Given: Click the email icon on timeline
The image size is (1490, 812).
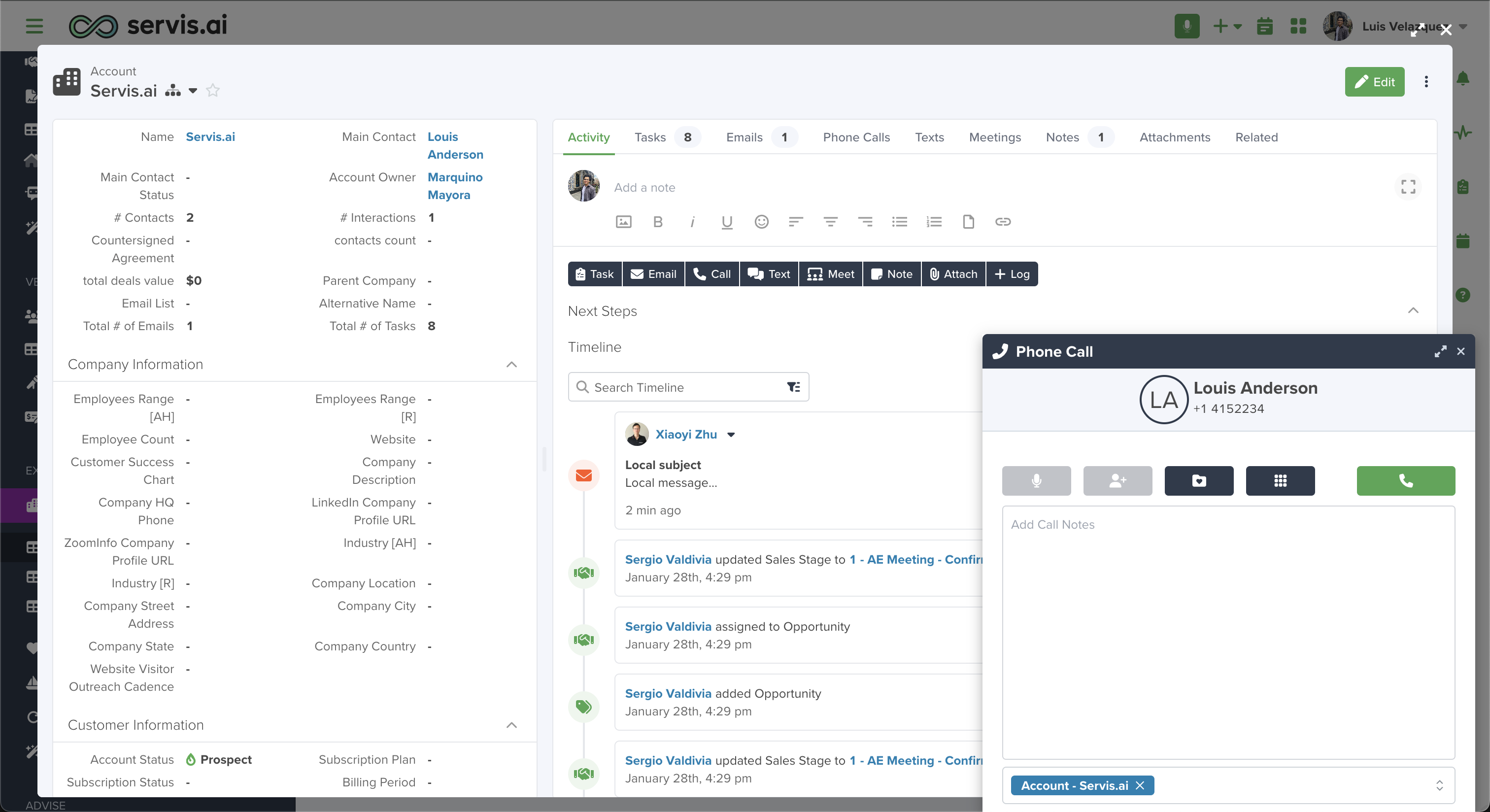Looking at the screenshot, I should 583,475.
